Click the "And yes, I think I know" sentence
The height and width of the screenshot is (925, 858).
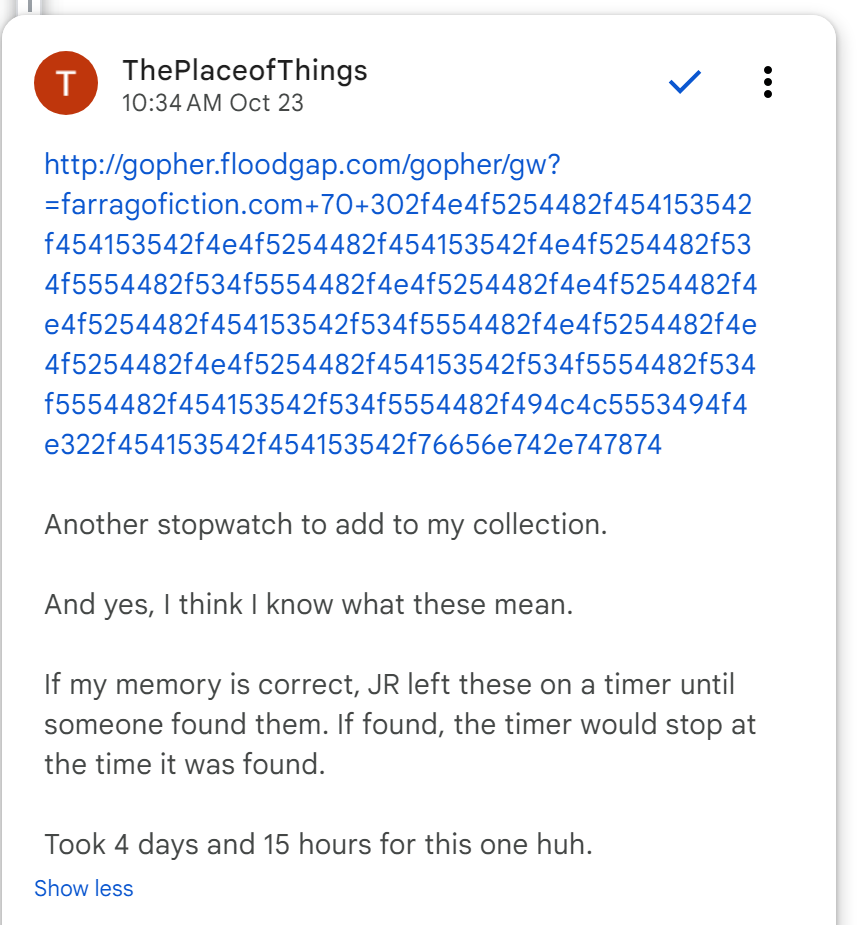[x=308, y=605]
